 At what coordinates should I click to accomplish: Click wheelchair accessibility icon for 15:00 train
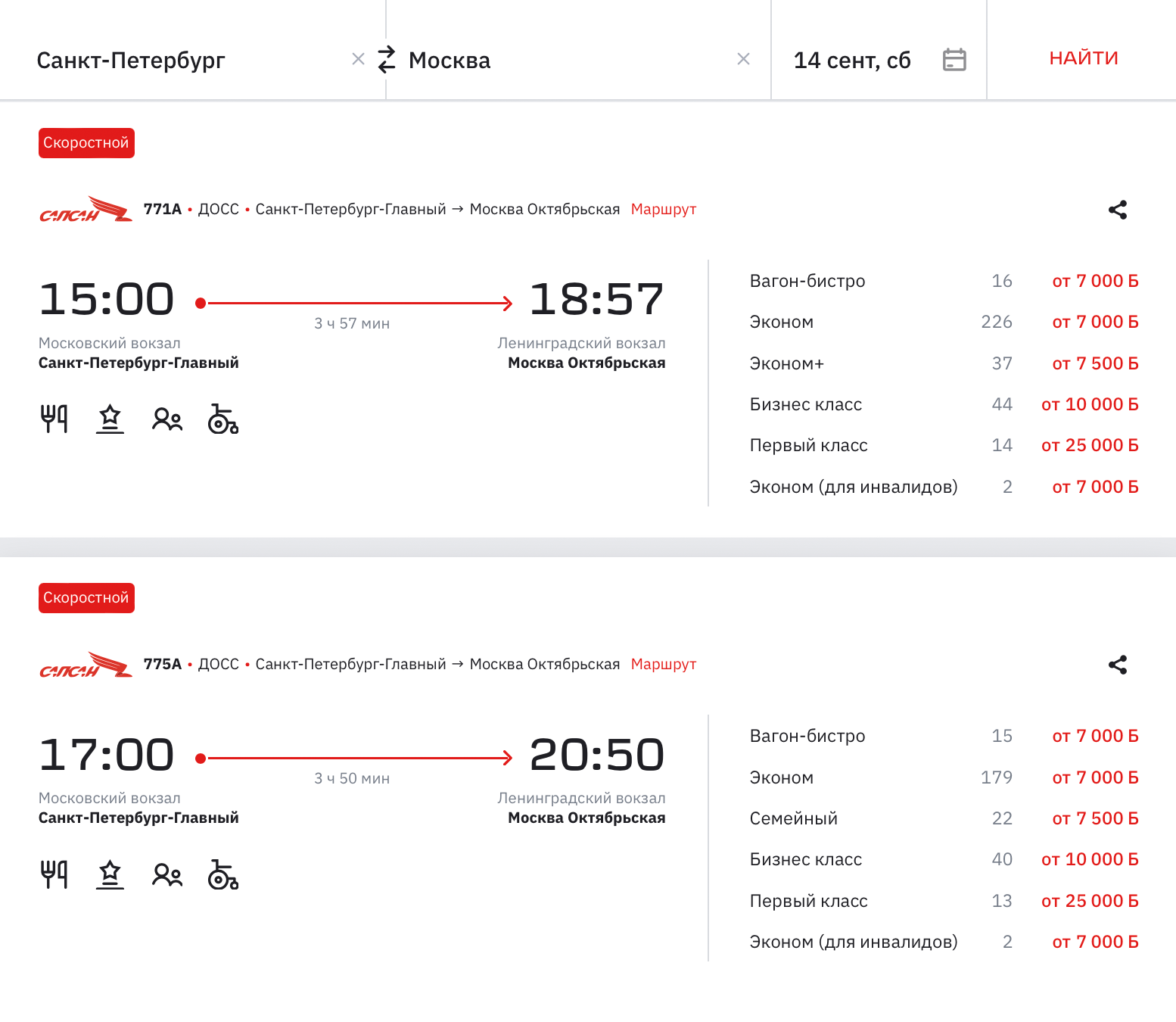pyautogui.click(x=223, y=419)
